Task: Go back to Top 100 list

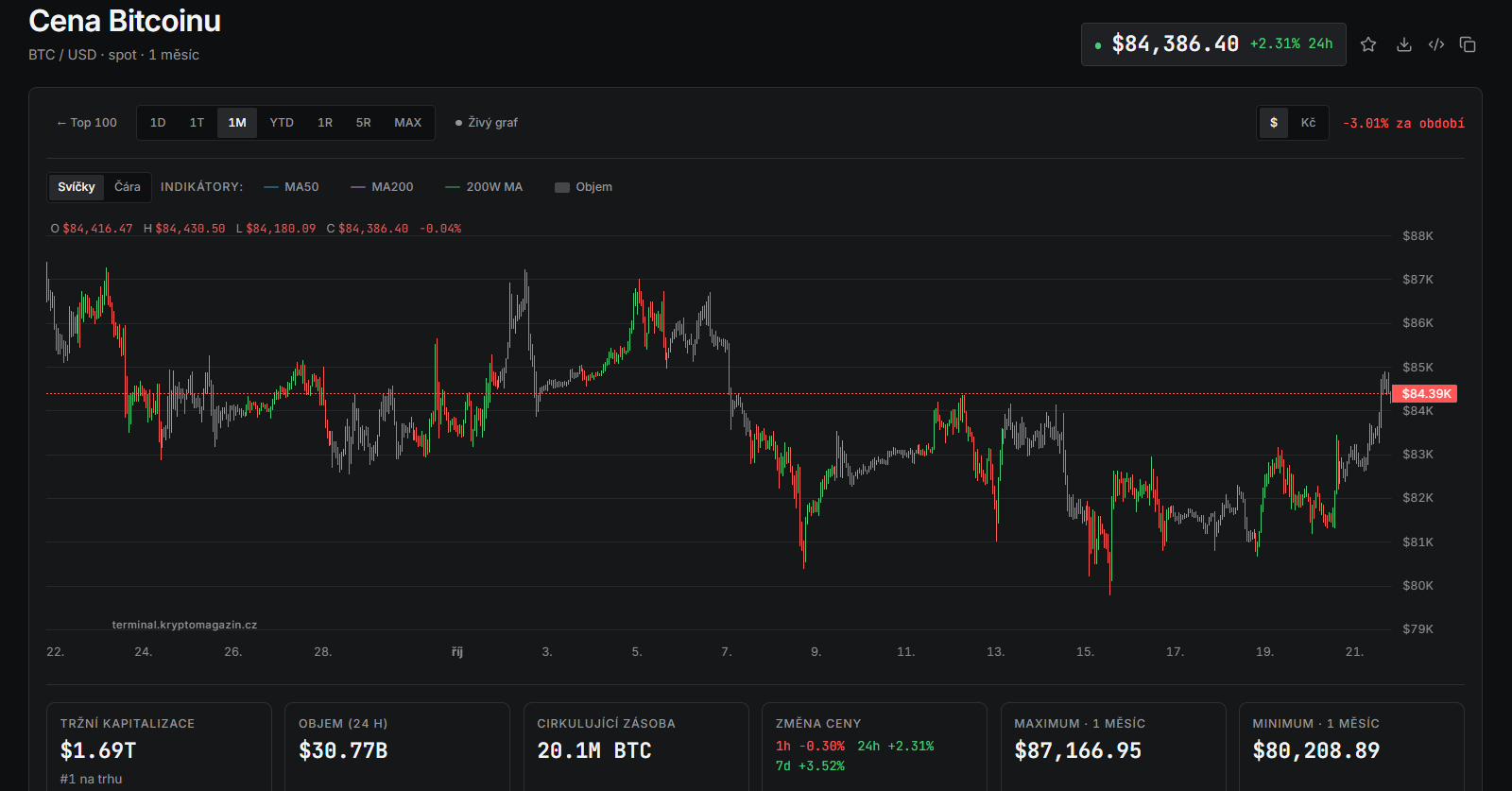Action: click(87, 123)
